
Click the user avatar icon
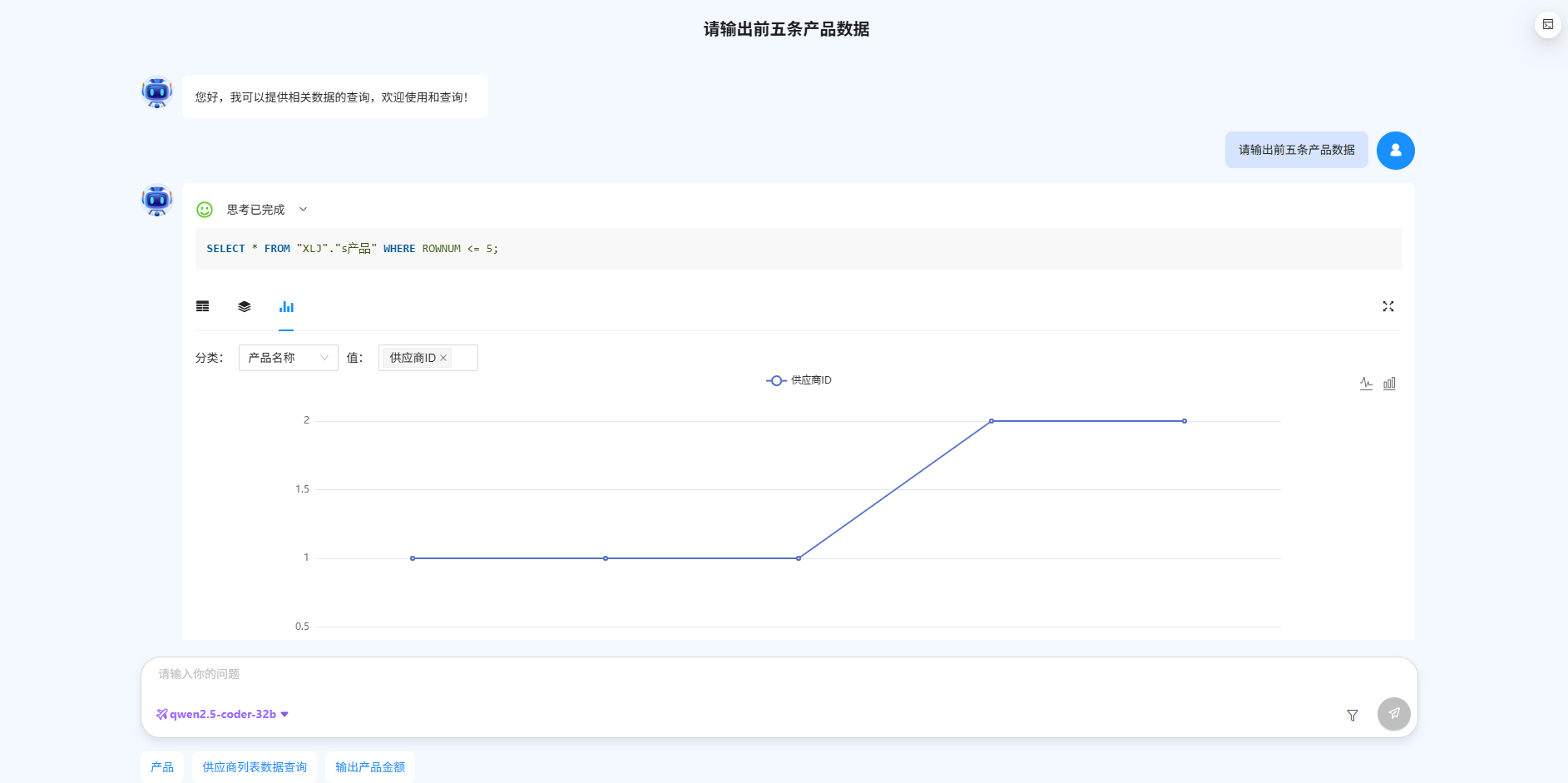1395,151
